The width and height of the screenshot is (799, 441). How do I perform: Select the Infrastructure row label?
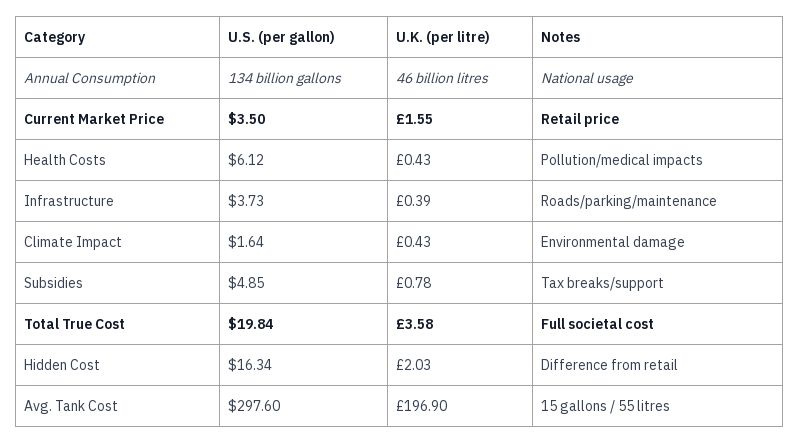pyautogui.click(x=117, y=201)
